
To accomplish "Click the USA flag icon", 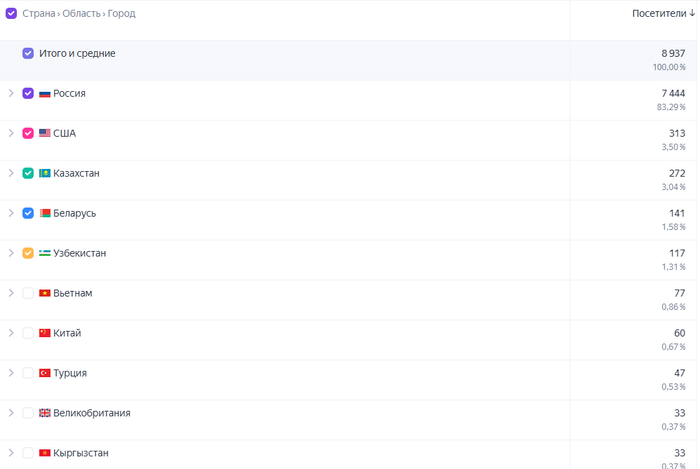I will click(x=45, y=133).
